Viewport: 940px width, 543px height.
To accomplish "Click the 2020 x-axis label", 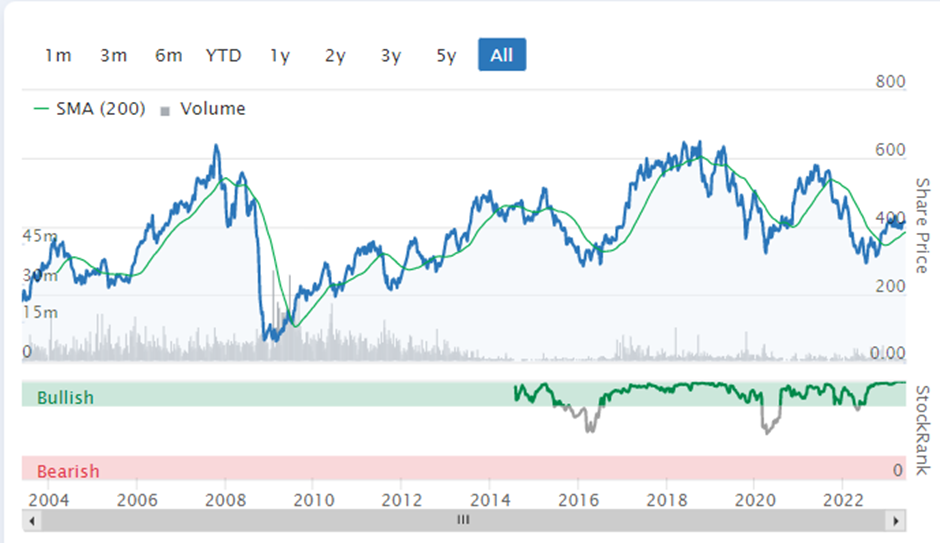I will (x=755, y=500).
